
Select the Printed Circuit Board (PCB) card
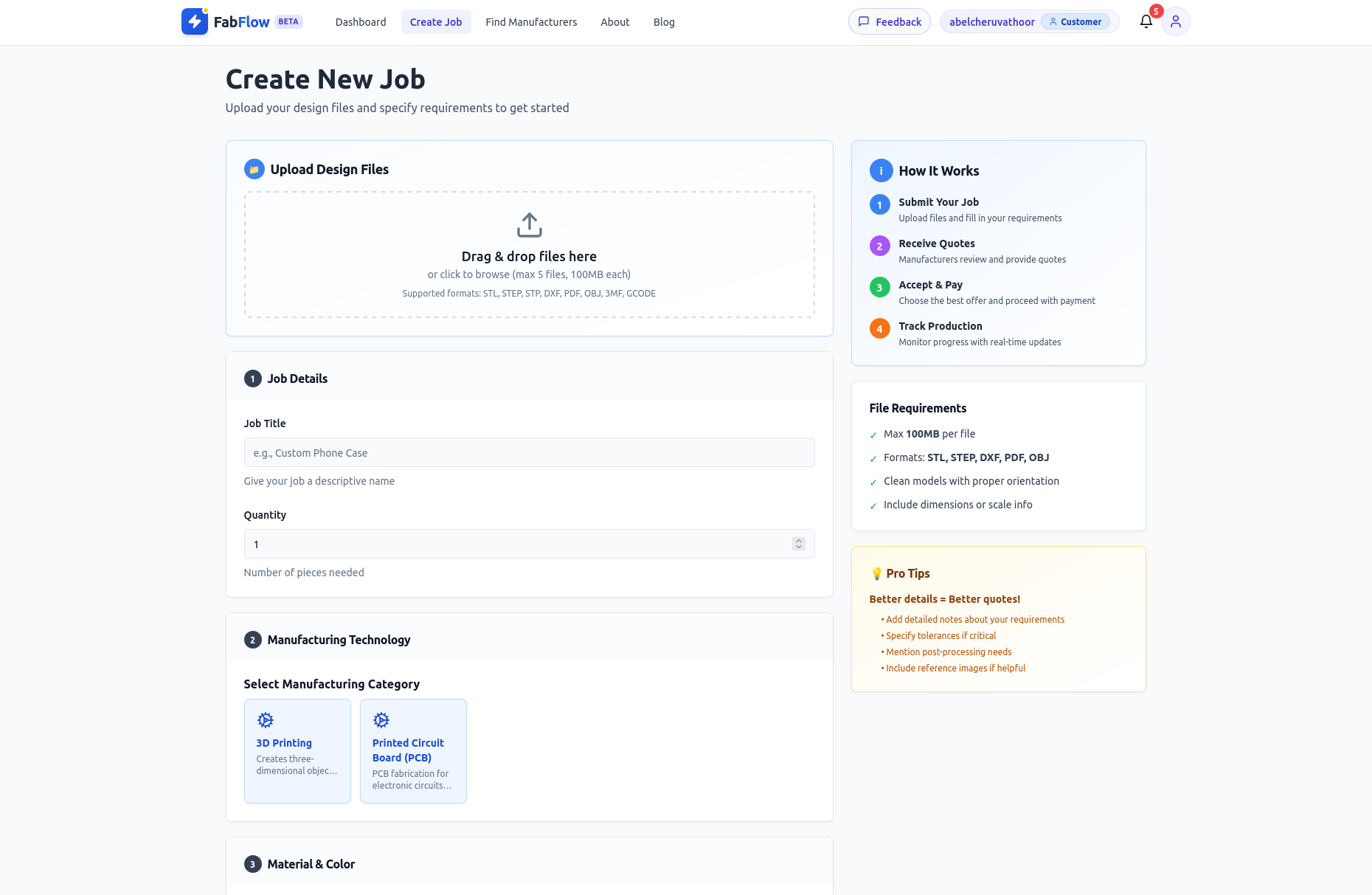413,751
